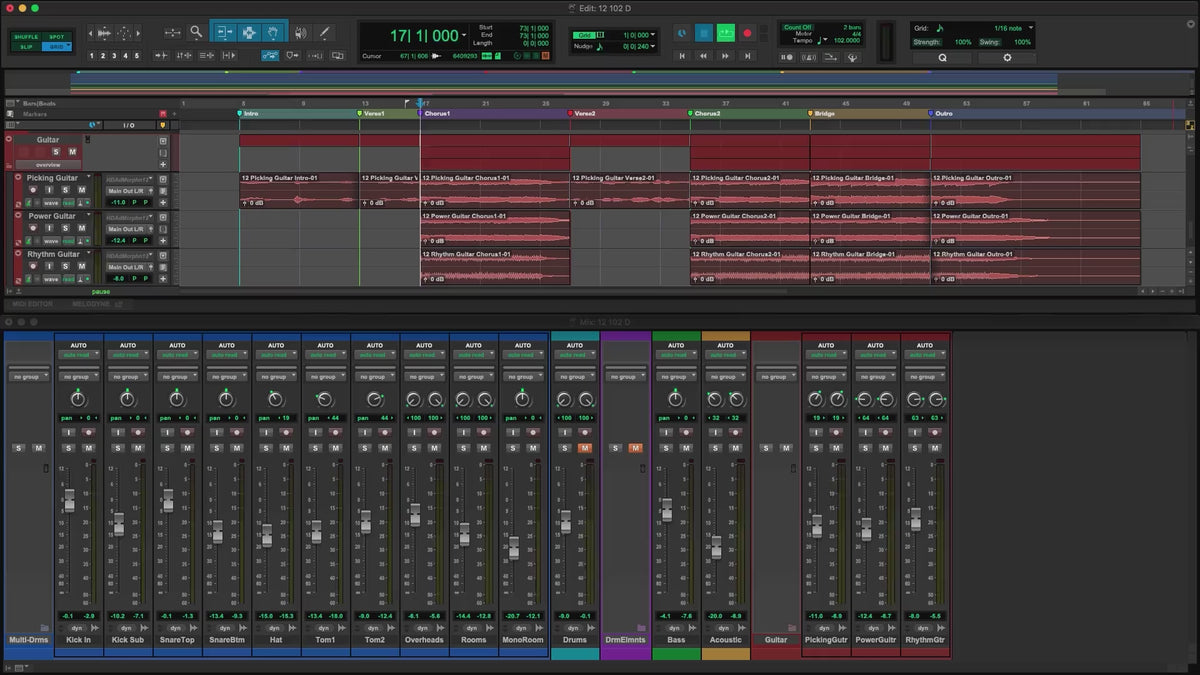Enable Shuffle edit mode
The image size is (1200, 675).
pyautogui.click(x=27, y=36)
